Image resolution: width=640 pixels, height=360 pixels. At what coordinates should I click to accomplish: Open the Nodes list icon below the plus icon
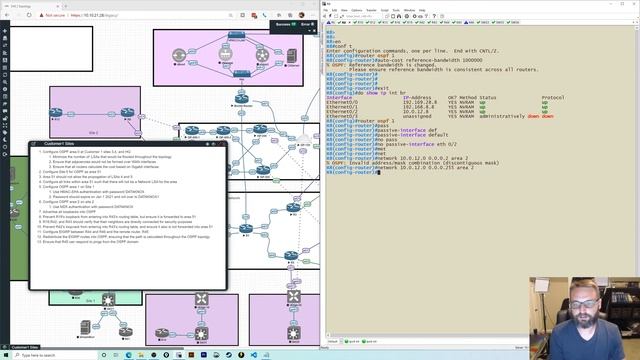(5, 38)
